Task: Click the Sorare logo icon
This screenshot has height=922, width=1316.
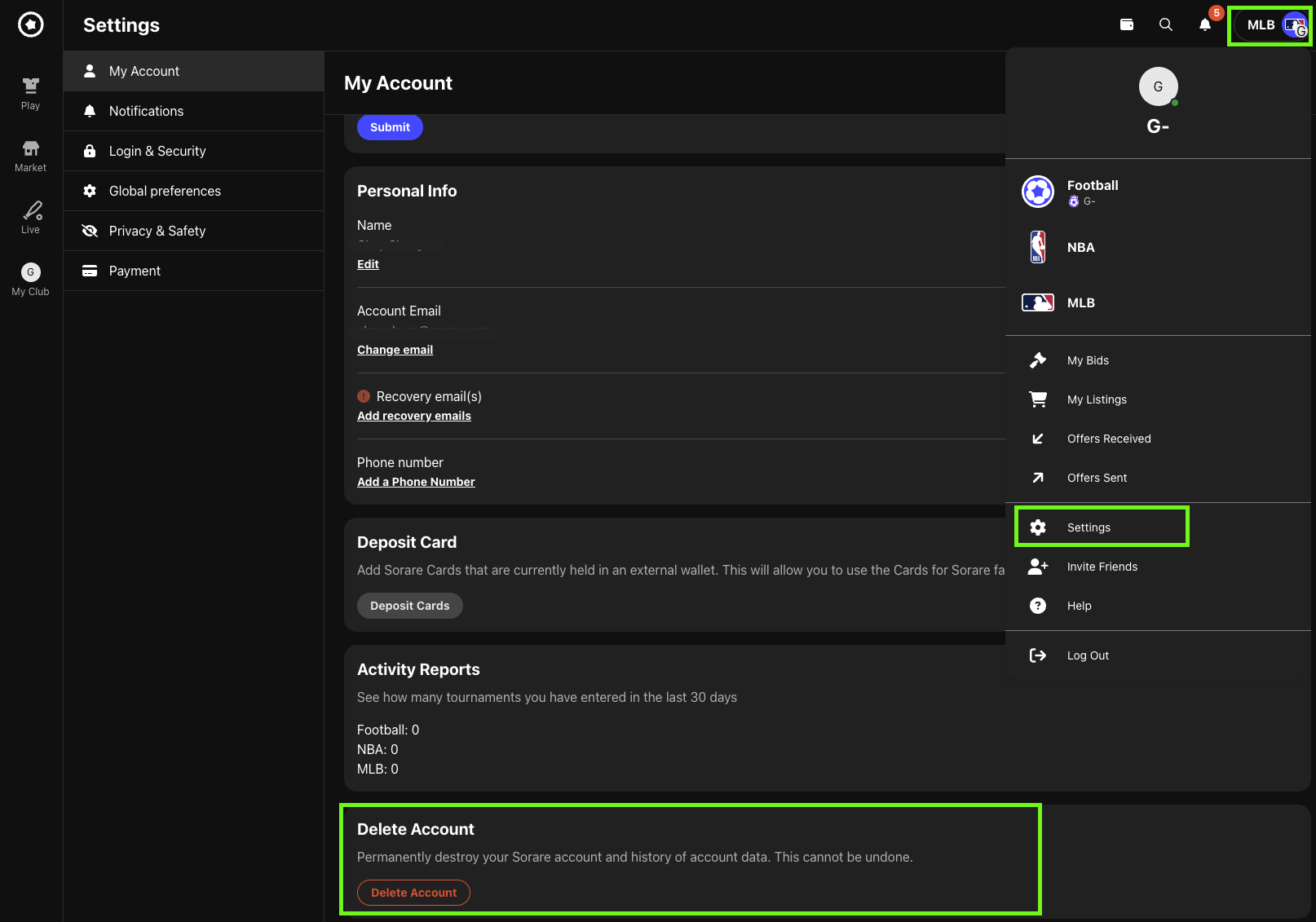Action: click(x=31, y=24)
